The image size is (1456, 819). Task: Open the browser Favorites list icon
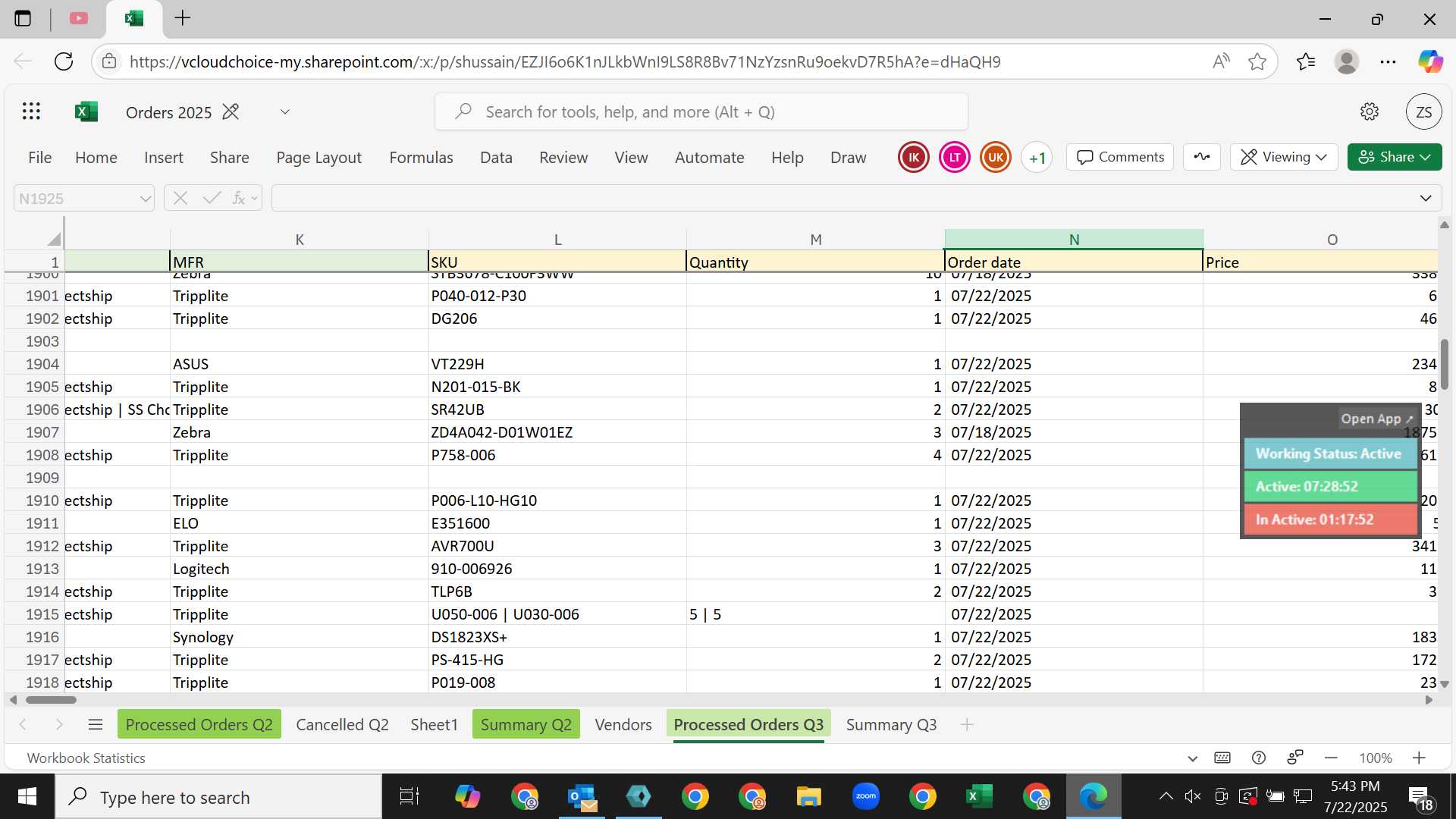(x=1306, y=61)
